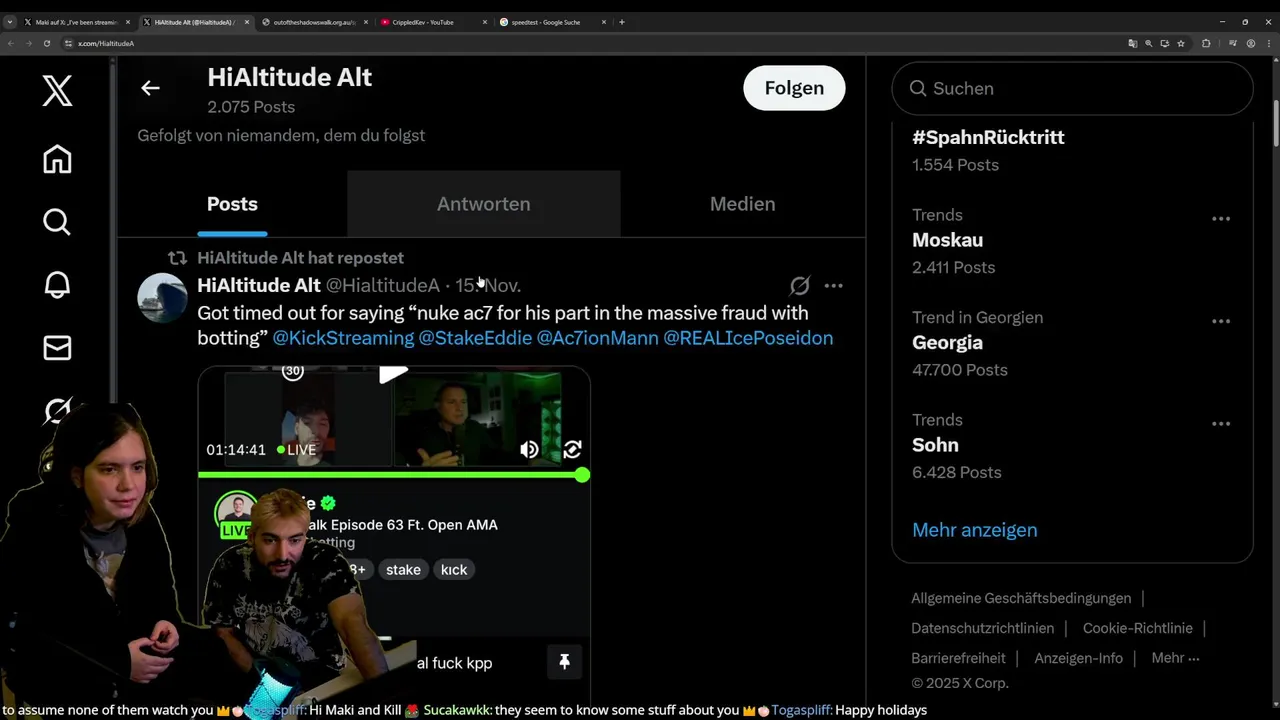Open the tab search dropdown arrow
Screen dimensions: 1280x720
click(9, 22)
